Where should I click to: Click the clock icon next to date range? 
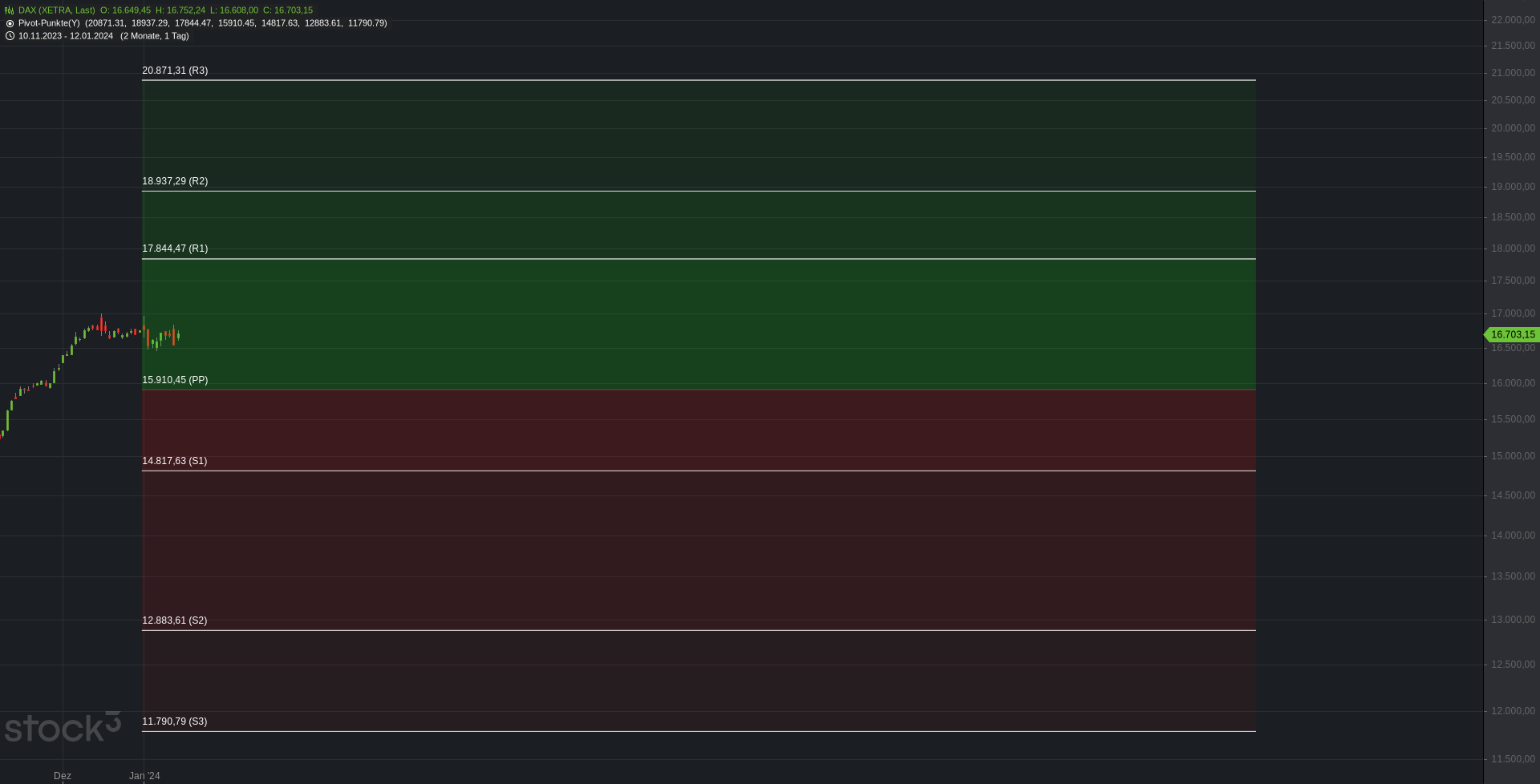pyautogui.click(x=10, y=36)
